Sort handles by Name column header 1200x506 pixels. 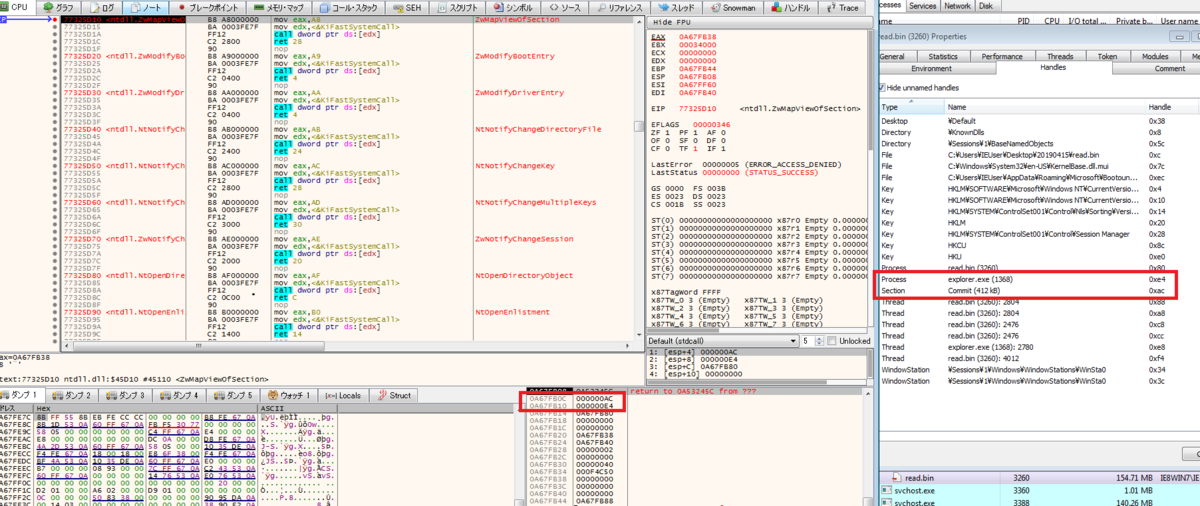(x=1045, y=106)
